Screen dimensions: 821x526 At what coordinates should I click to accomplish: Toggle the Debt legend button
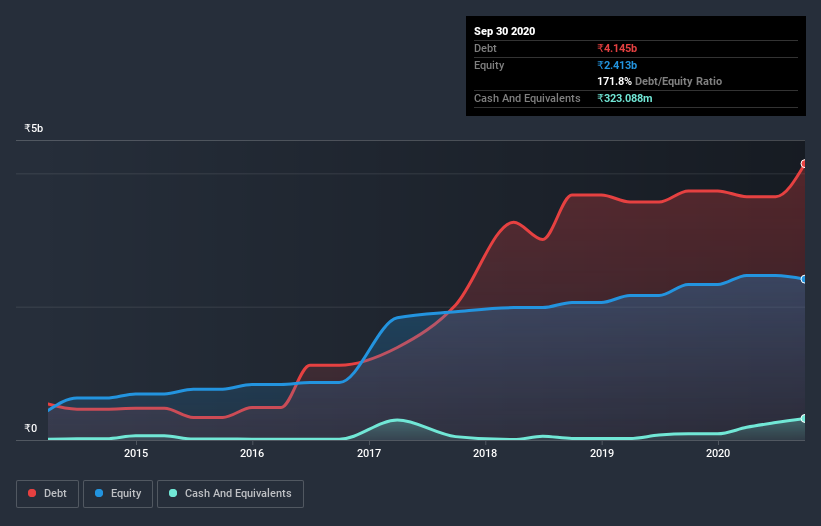[x=48, y=494]
